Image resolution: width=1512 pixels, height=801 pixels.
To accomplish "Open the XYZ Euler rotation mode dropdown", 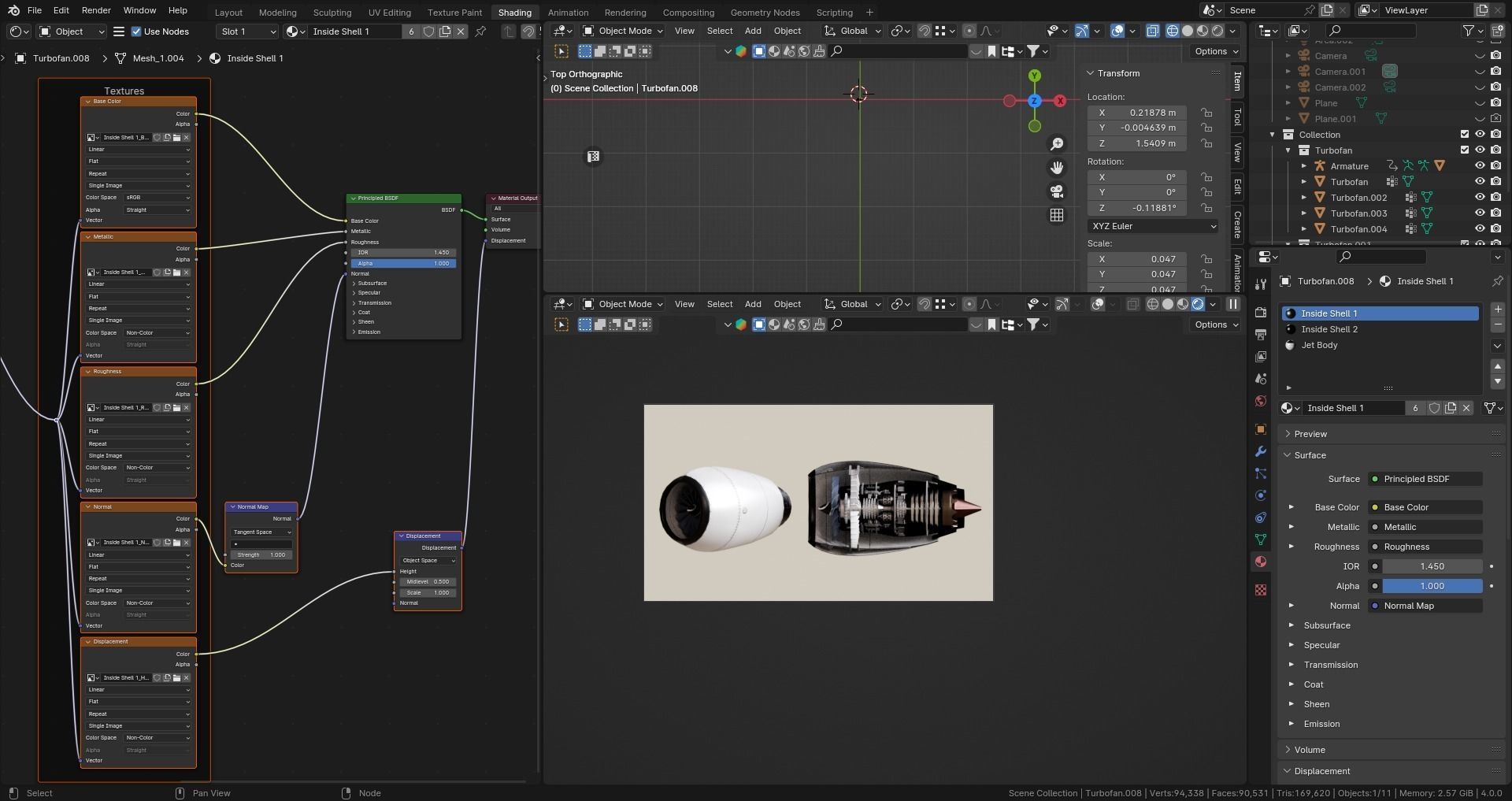I will pos(1153,226).
